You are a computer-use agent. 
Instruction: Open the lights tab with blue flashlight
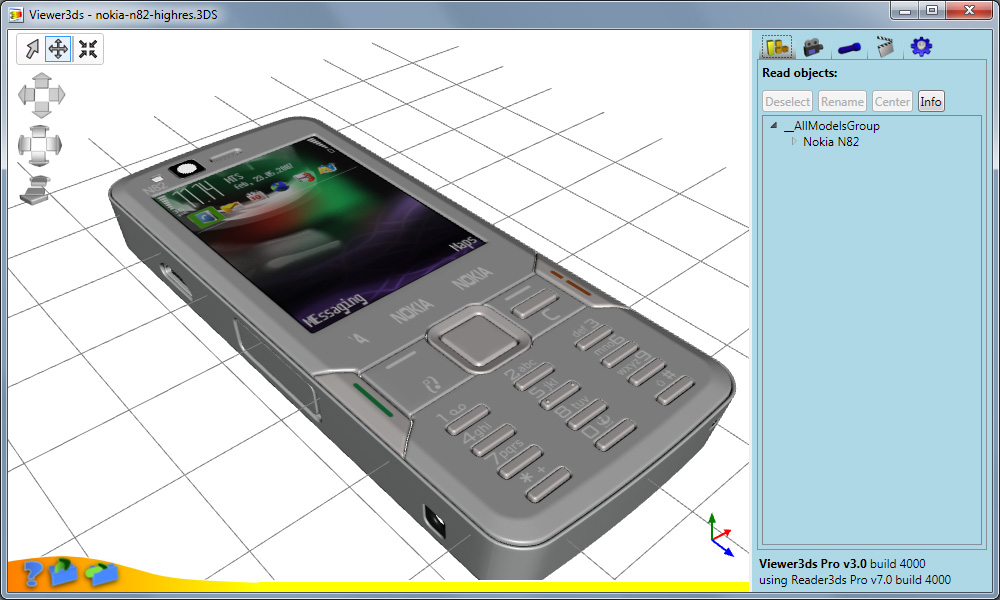click(x=849, y=47)
